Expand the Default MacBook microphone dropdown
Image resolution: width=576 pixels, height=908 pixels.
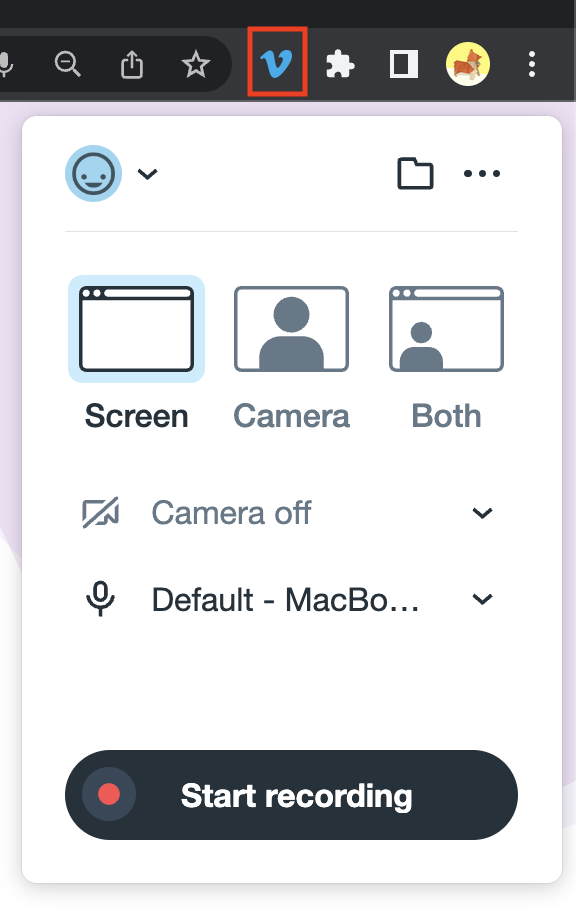point(291,599)
